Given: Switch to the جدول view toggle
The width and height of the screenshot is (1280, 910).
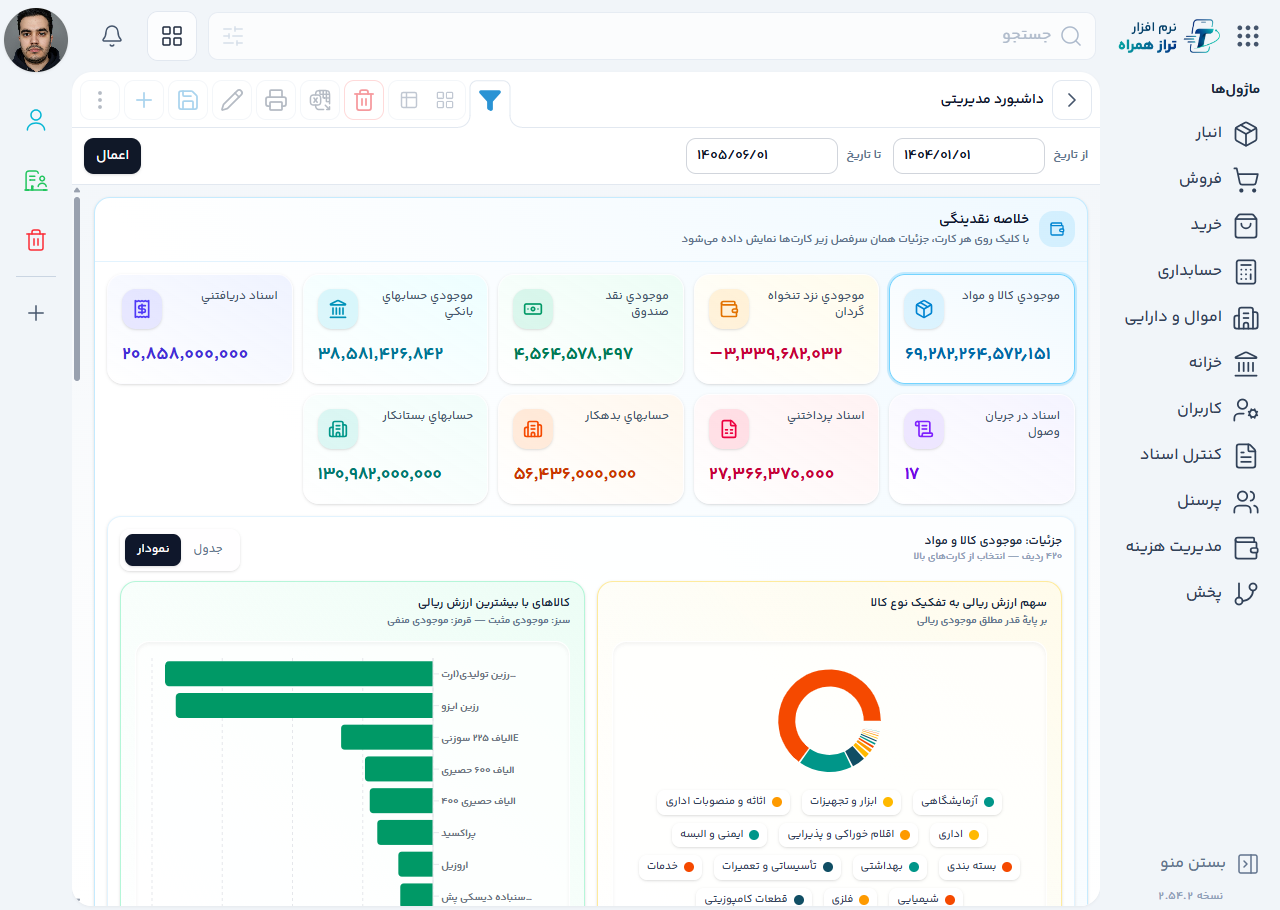Looking at the screenshot, I should [208, 549].
